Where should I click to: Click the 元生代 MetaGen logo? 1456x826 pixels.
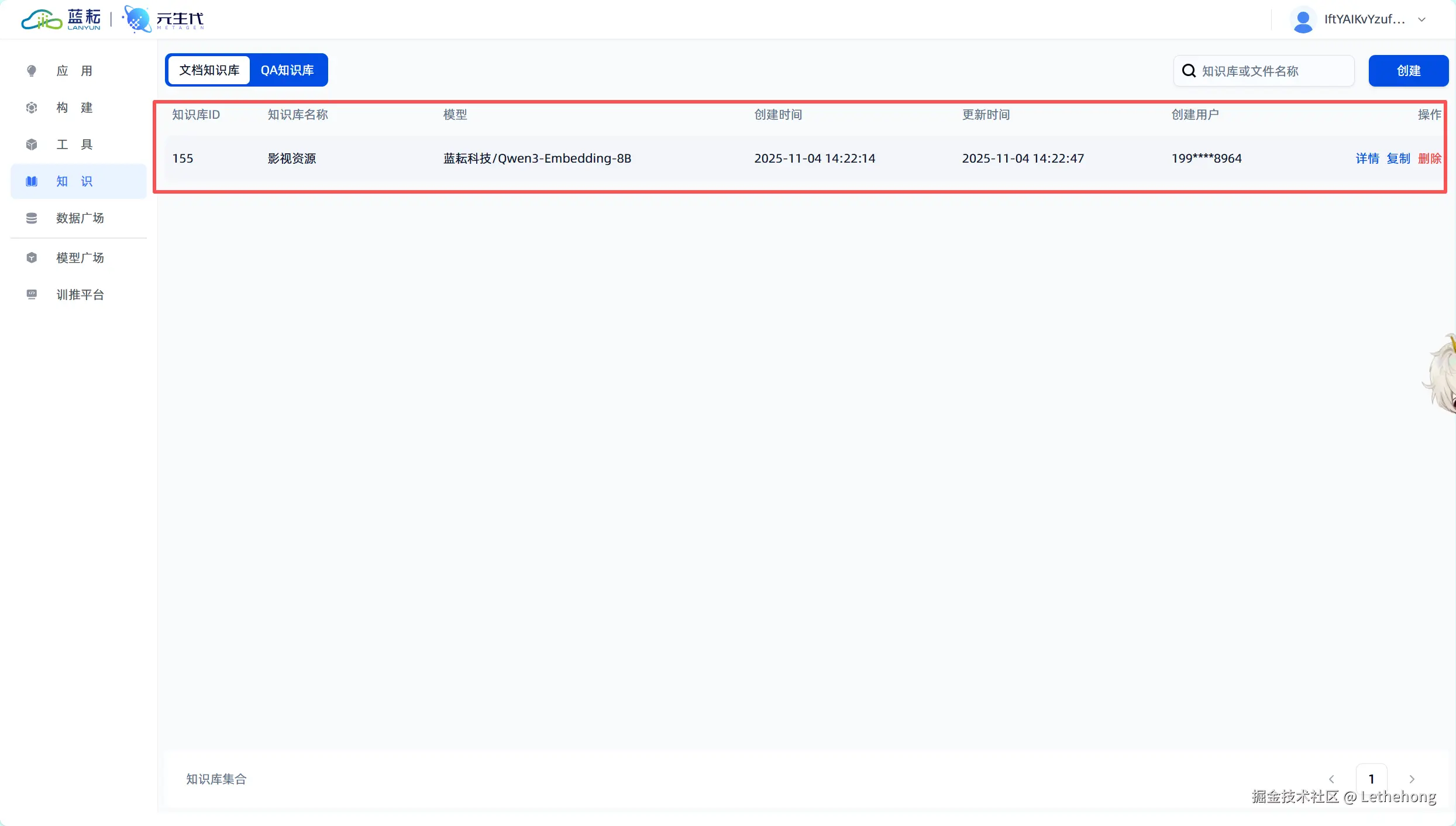[x=164, y=20]
